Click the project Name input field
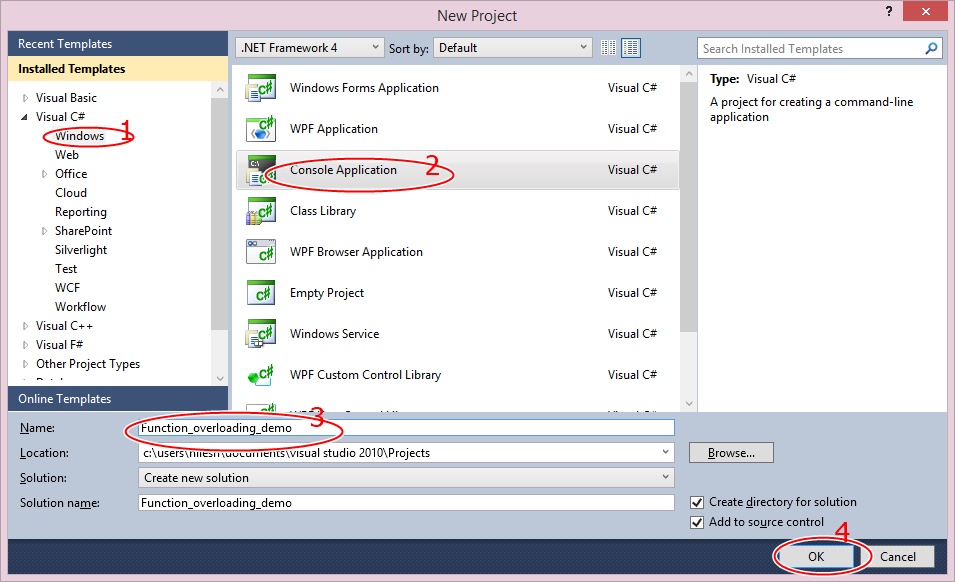 406,428
